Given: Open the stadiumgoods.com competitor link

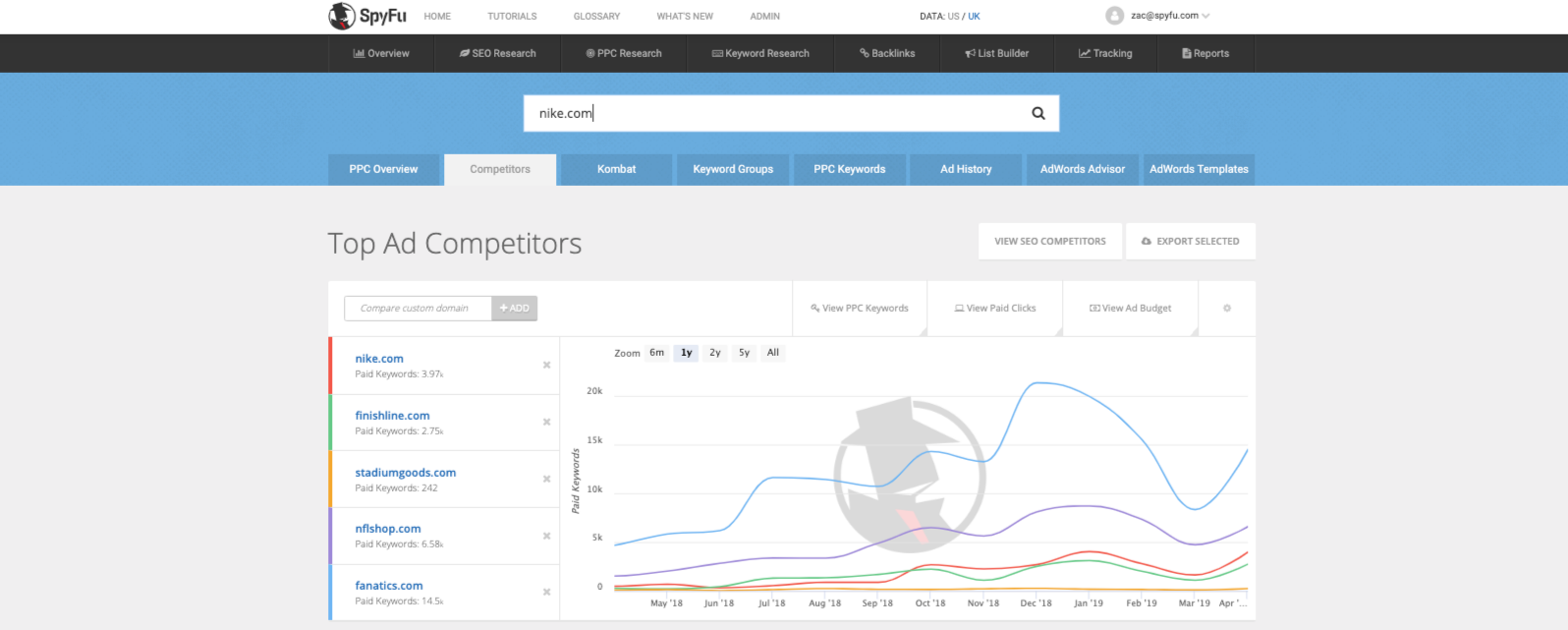Looking at the screenshot, I should 406,473.
